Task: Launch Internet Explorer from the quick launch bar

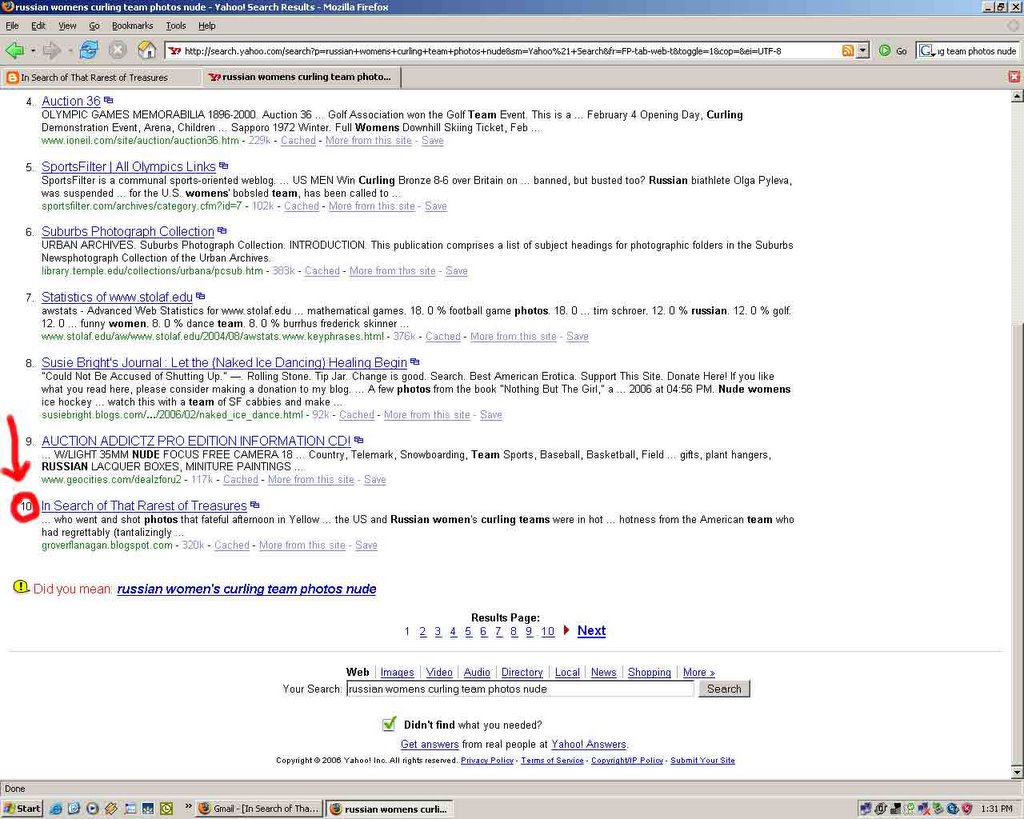Action: click(x=57, y=809)
